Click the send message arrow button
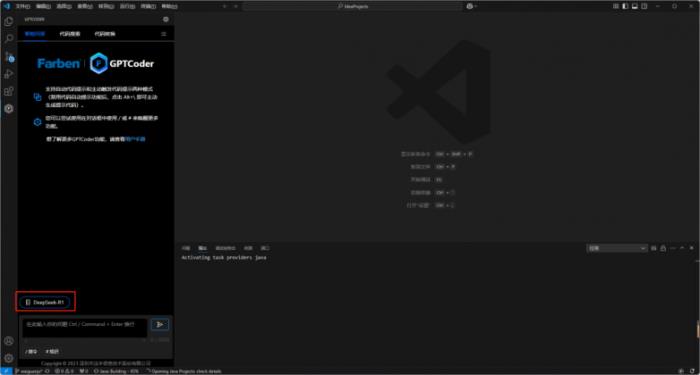This screenshot has height=375, width=700. [160, 324]
